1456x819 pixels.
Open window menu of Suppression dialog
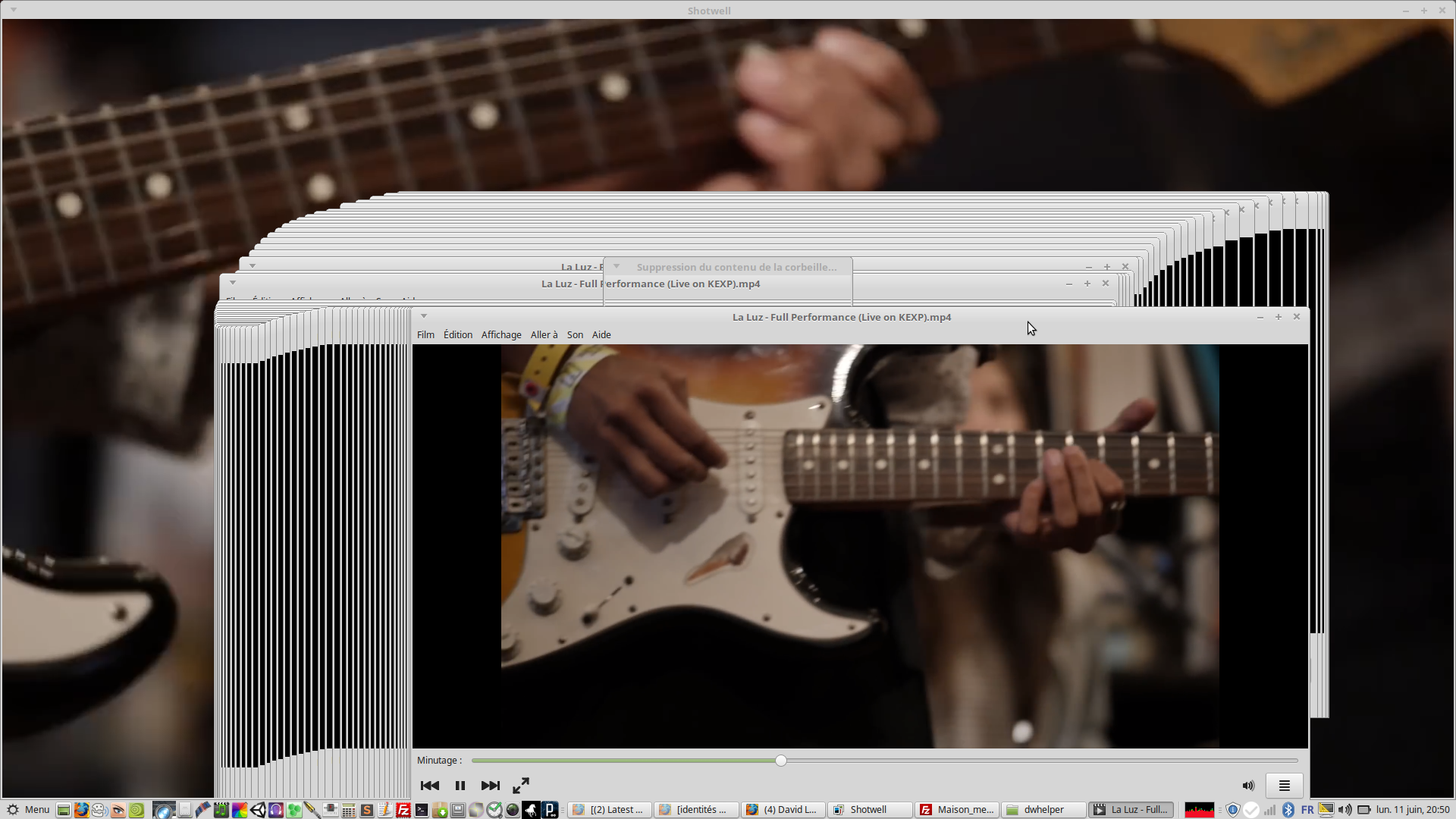617,266
